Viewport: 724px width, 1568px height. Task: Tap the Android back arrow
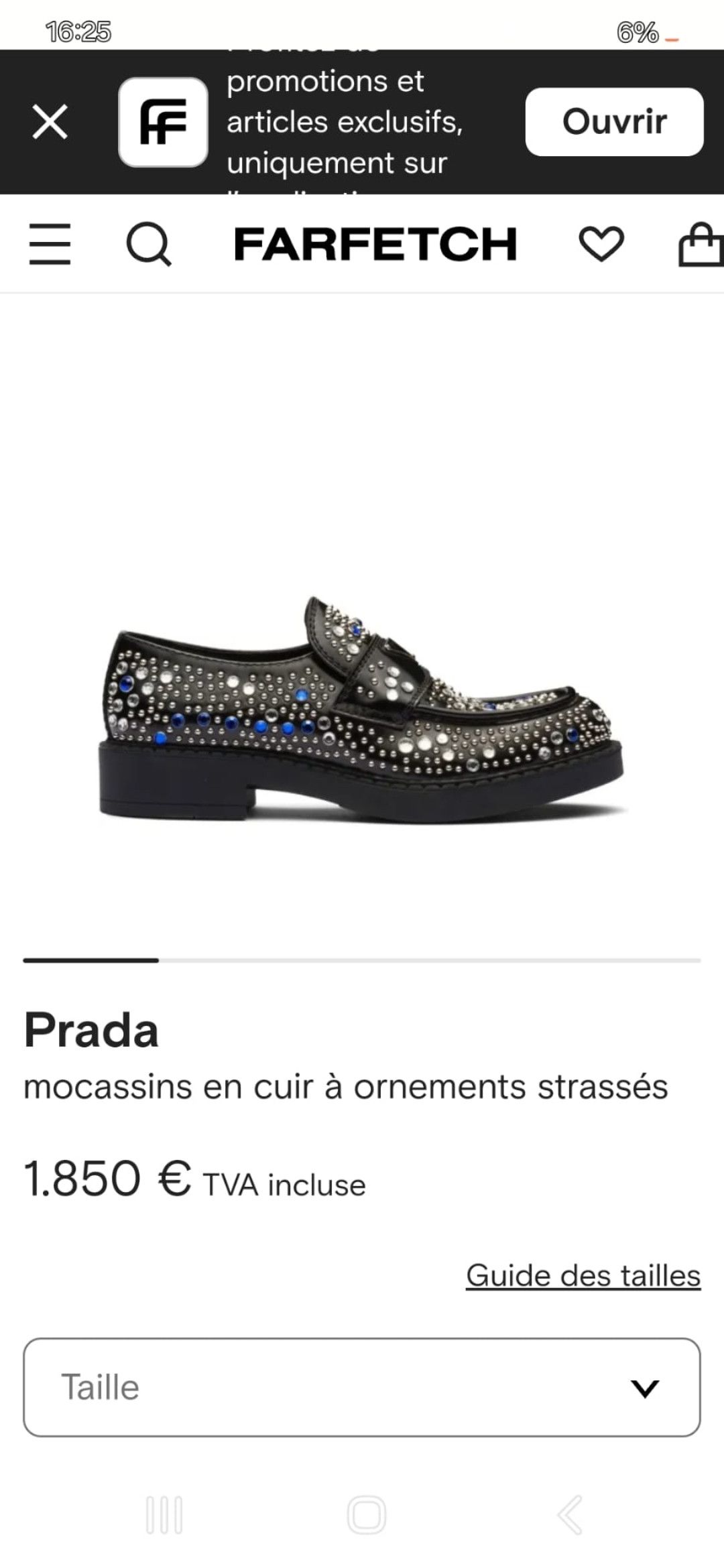(570, 1515)
